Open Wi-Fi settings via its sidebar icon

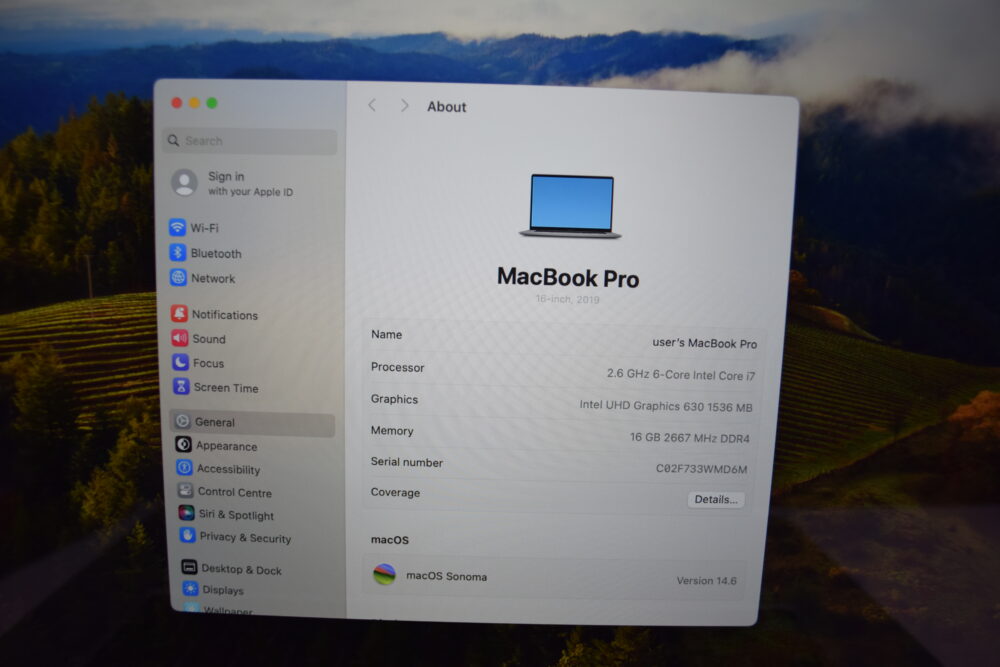(177, 227)
